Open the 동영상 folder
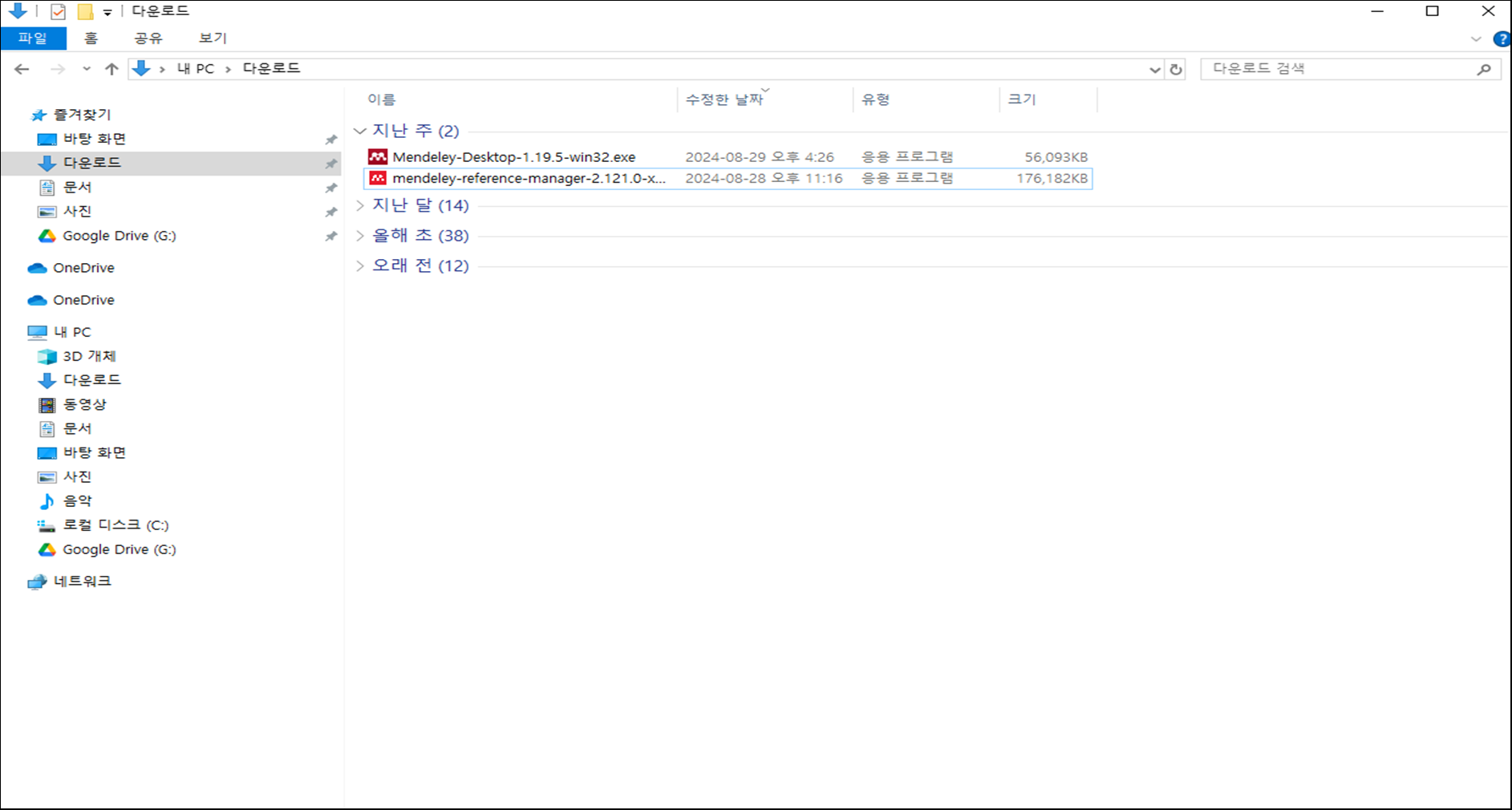The image size is (1512, 810). (x=84, y=404)
